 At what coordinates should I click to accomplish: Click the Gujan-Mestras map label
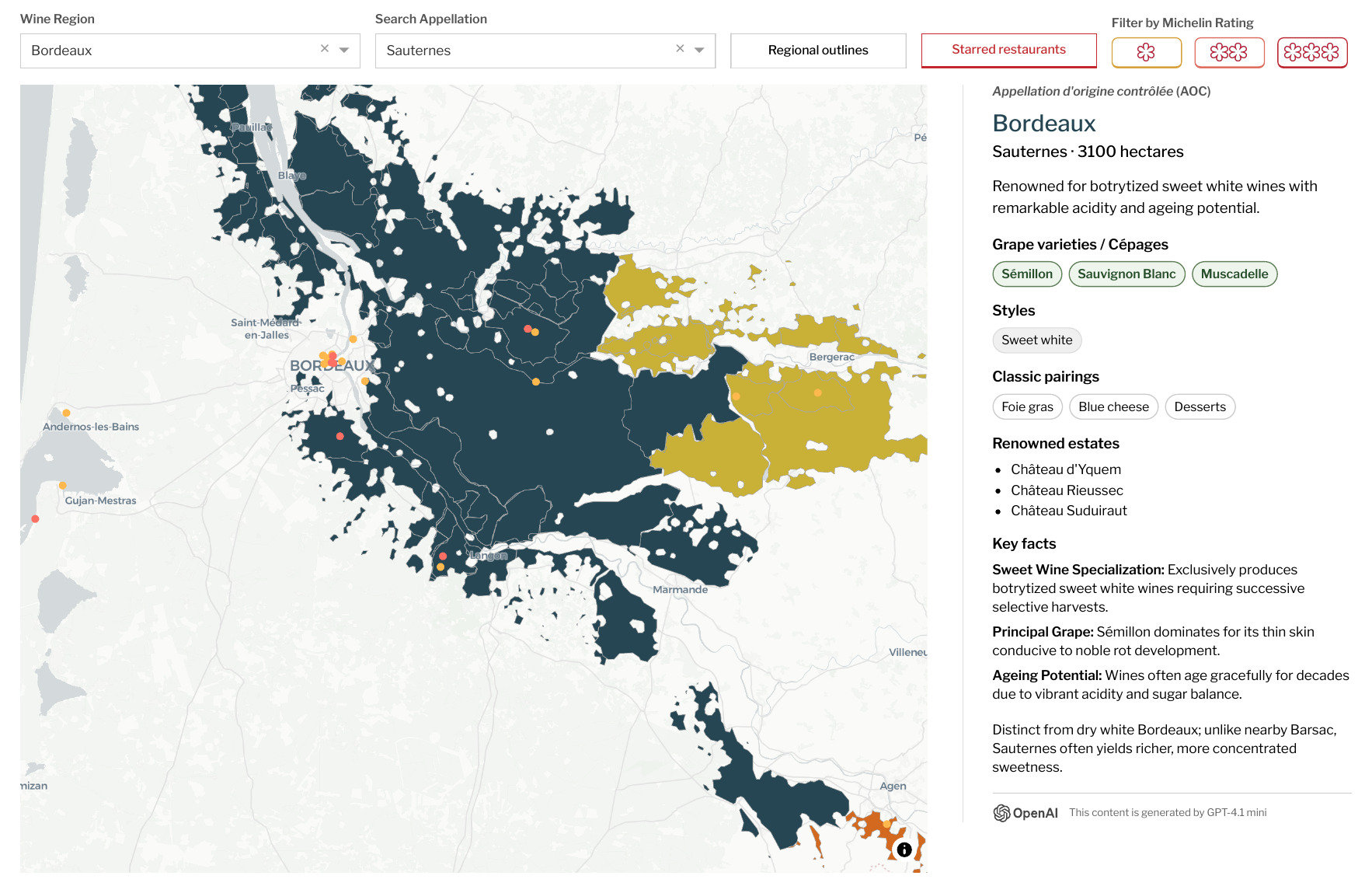[100, 501]
